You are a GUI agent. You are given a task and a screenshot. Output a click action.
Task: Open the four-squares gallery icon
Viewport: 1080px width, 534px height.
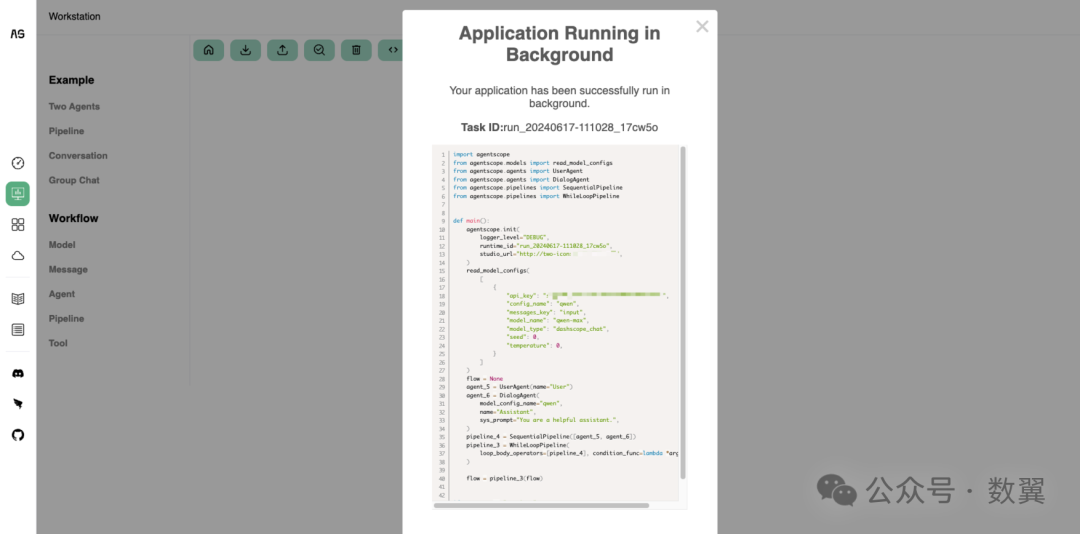pyautogui.click(x=18, y=225)
